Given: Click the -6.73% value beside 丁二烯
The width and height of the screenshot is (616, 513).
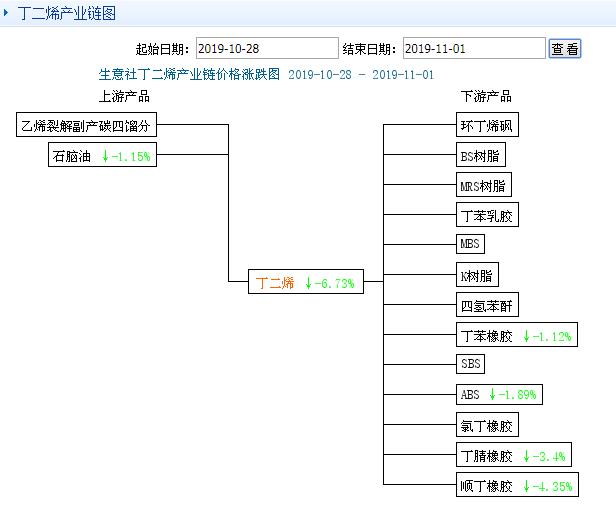Looking at the screenshot, I should 334,283.
